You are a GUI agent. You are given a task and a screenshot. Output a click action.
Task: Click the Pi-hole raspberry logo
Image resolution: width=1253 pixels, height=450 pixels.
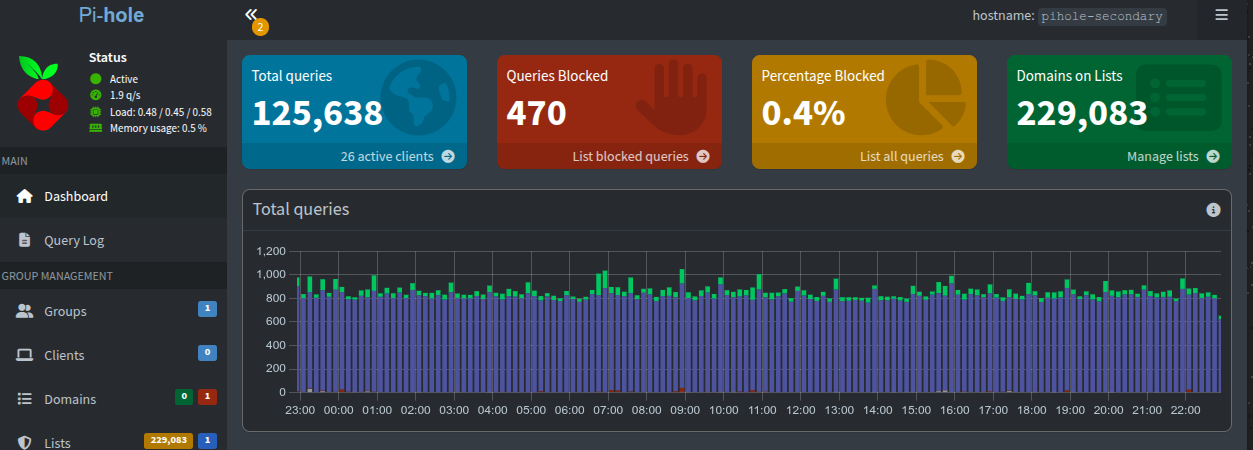tap(42, 93)
